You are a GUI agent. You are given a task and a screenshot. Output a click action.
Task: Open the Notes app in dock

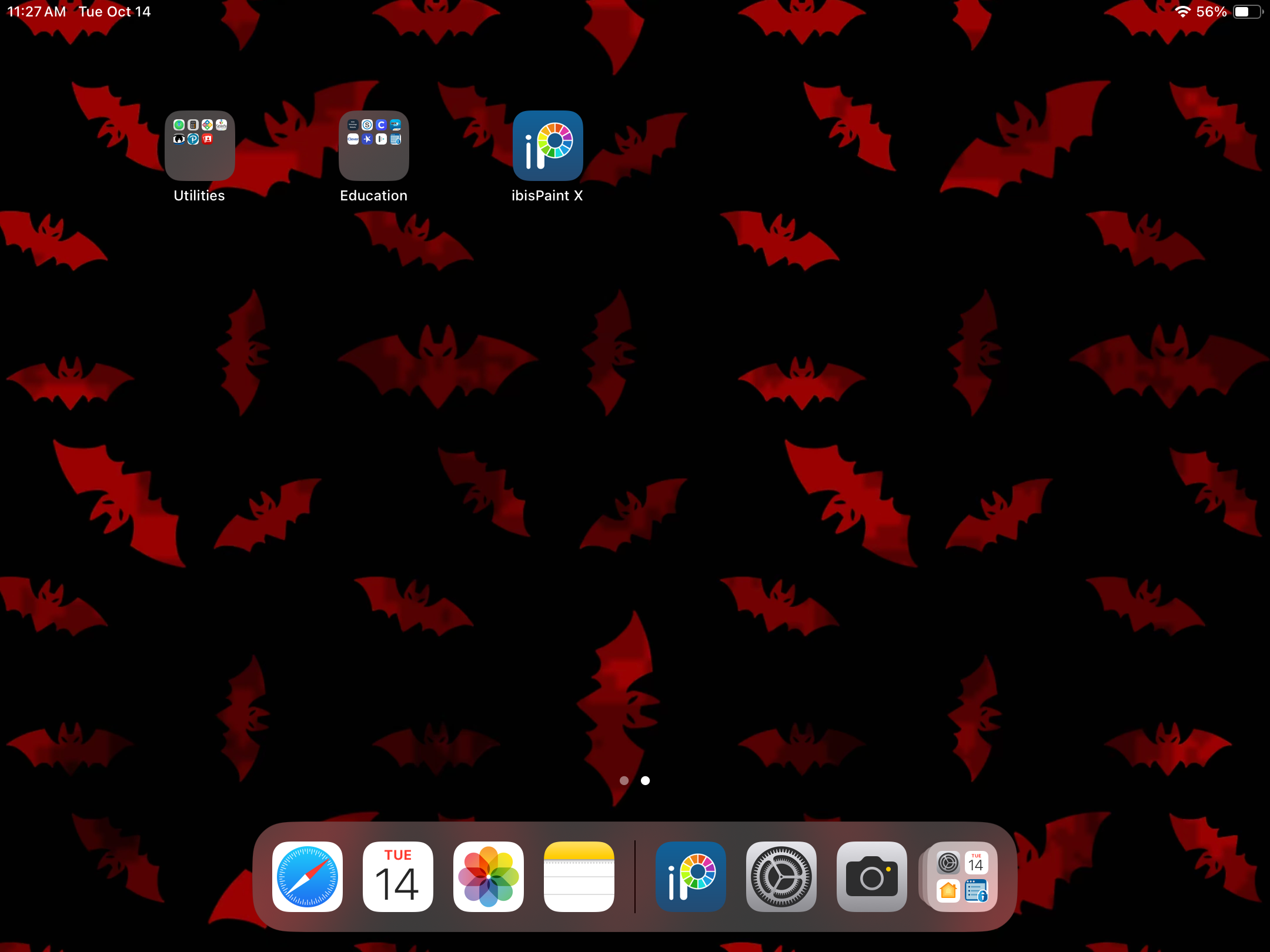[x=579, y=876]
